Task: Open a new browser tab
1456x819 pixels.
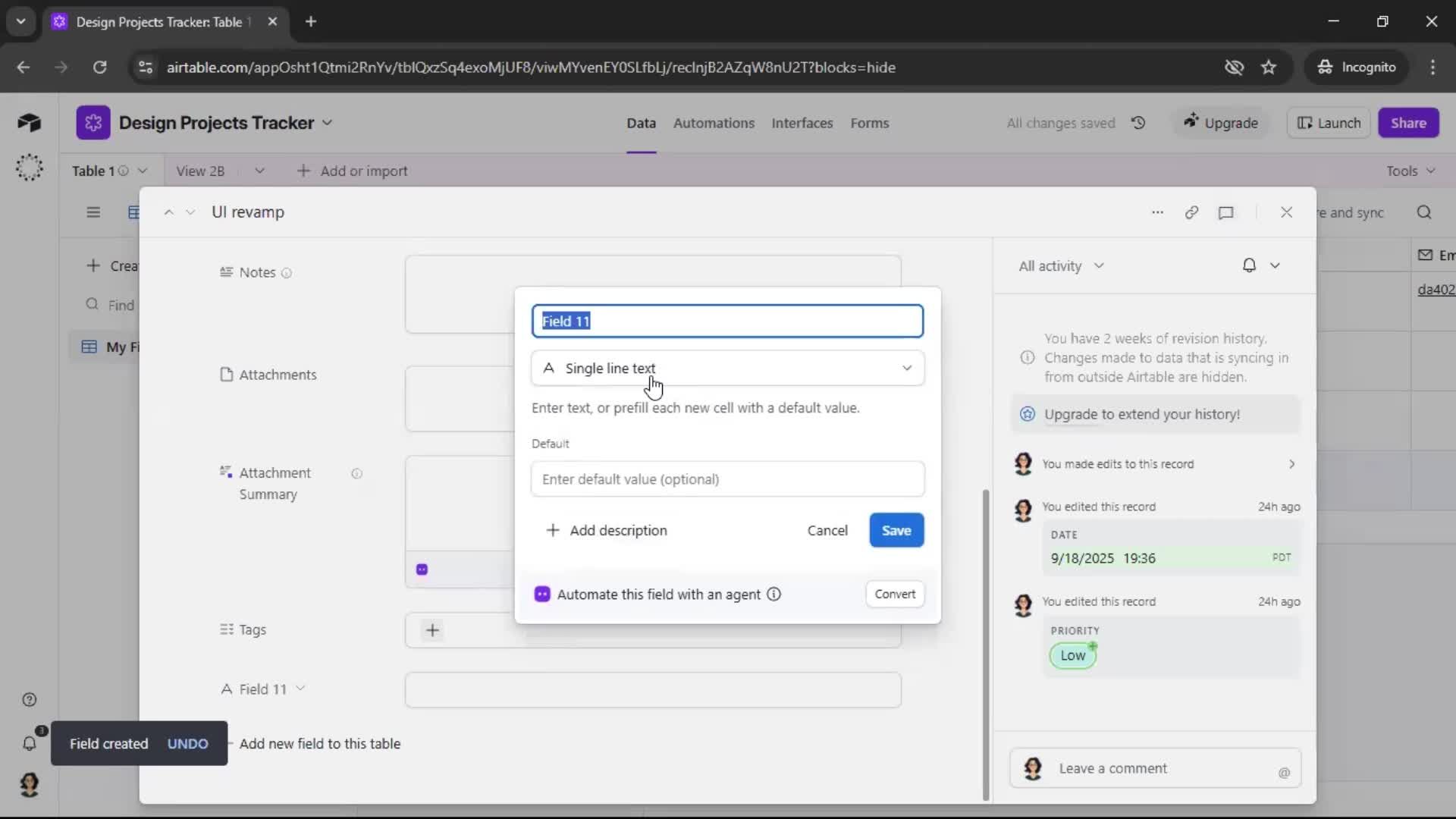Action: click(311, 22)
